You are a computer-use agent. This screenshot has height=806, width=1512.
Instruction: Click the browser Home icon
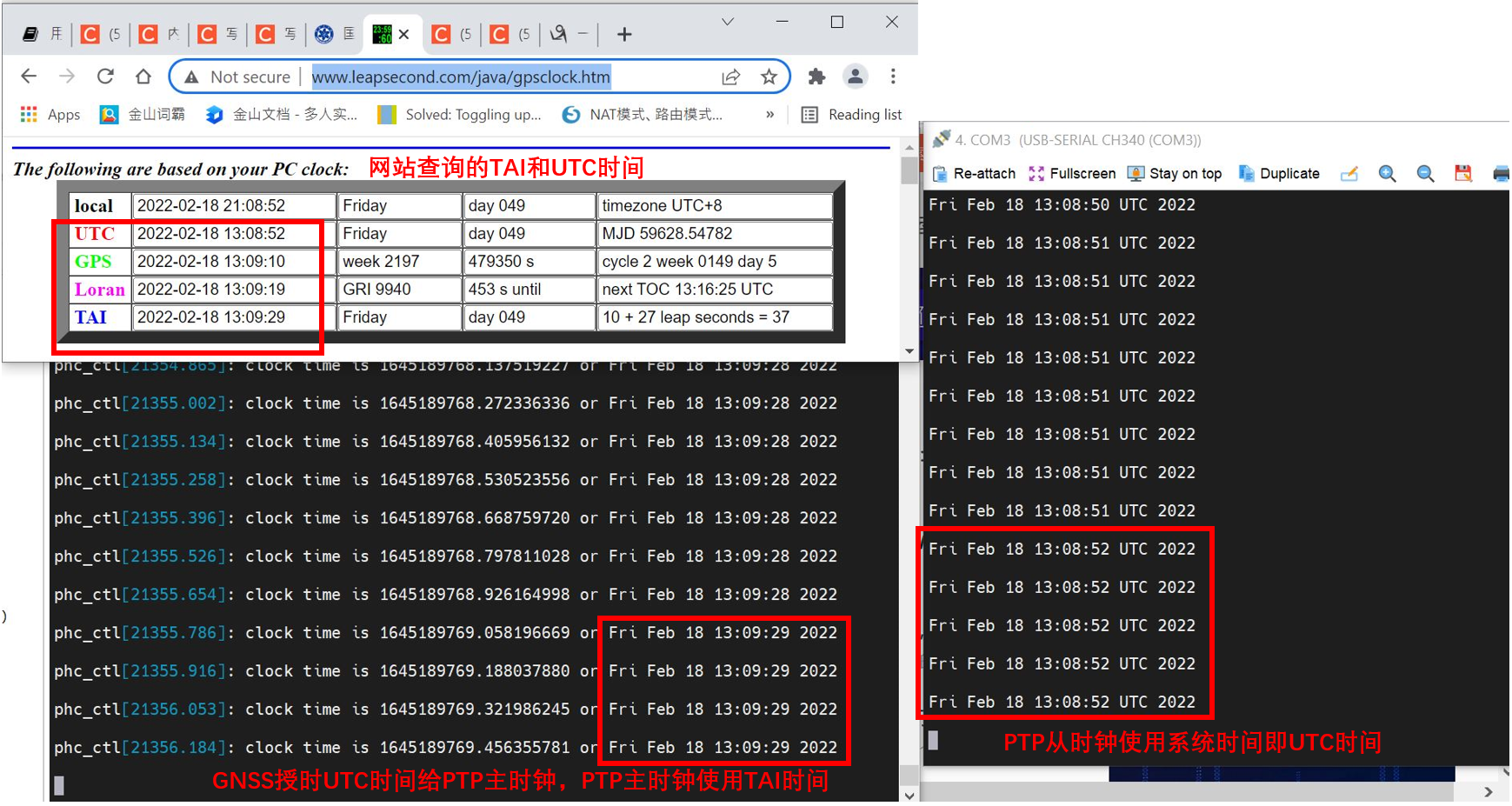143,77
